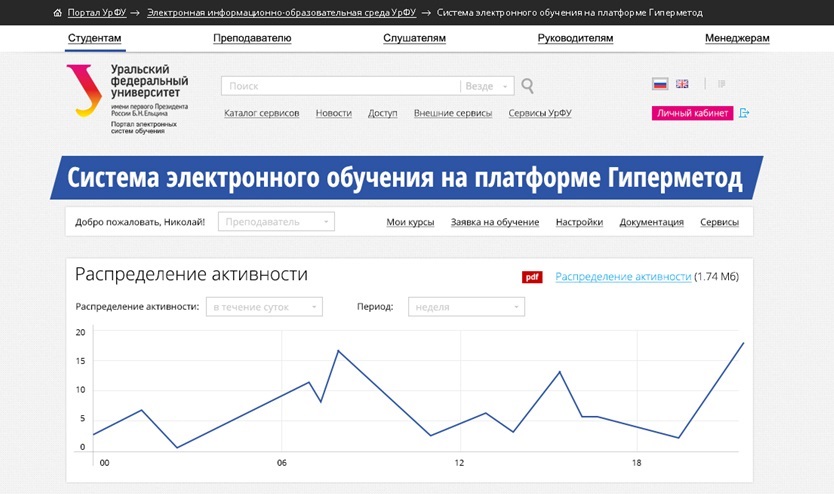Screen dimensions: 834x494
Task: Click the home icon in breadcrumb bar
Action: coord(57,13)
